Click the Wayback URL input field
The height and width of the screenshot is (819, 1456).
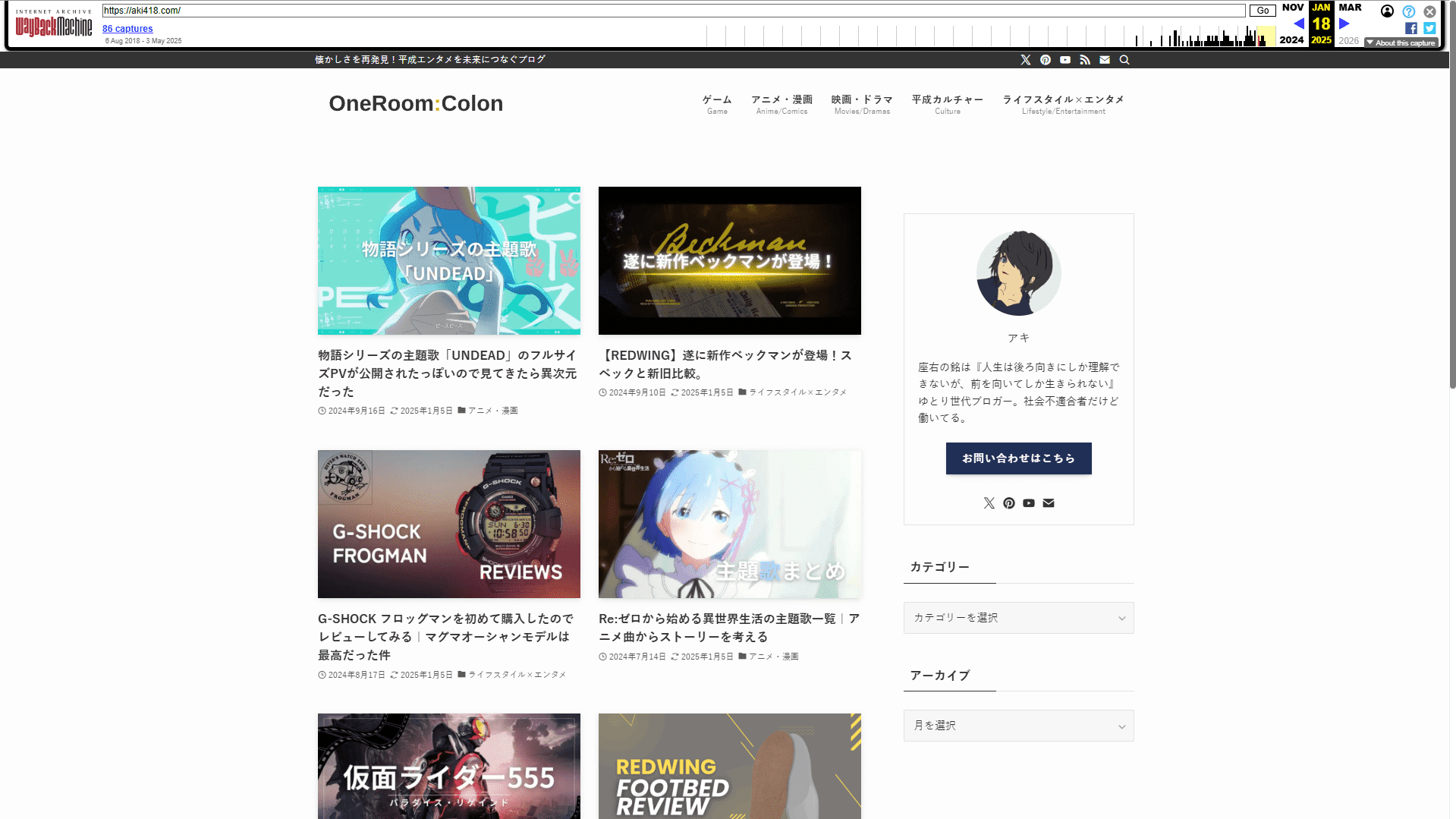click(674, 11)
